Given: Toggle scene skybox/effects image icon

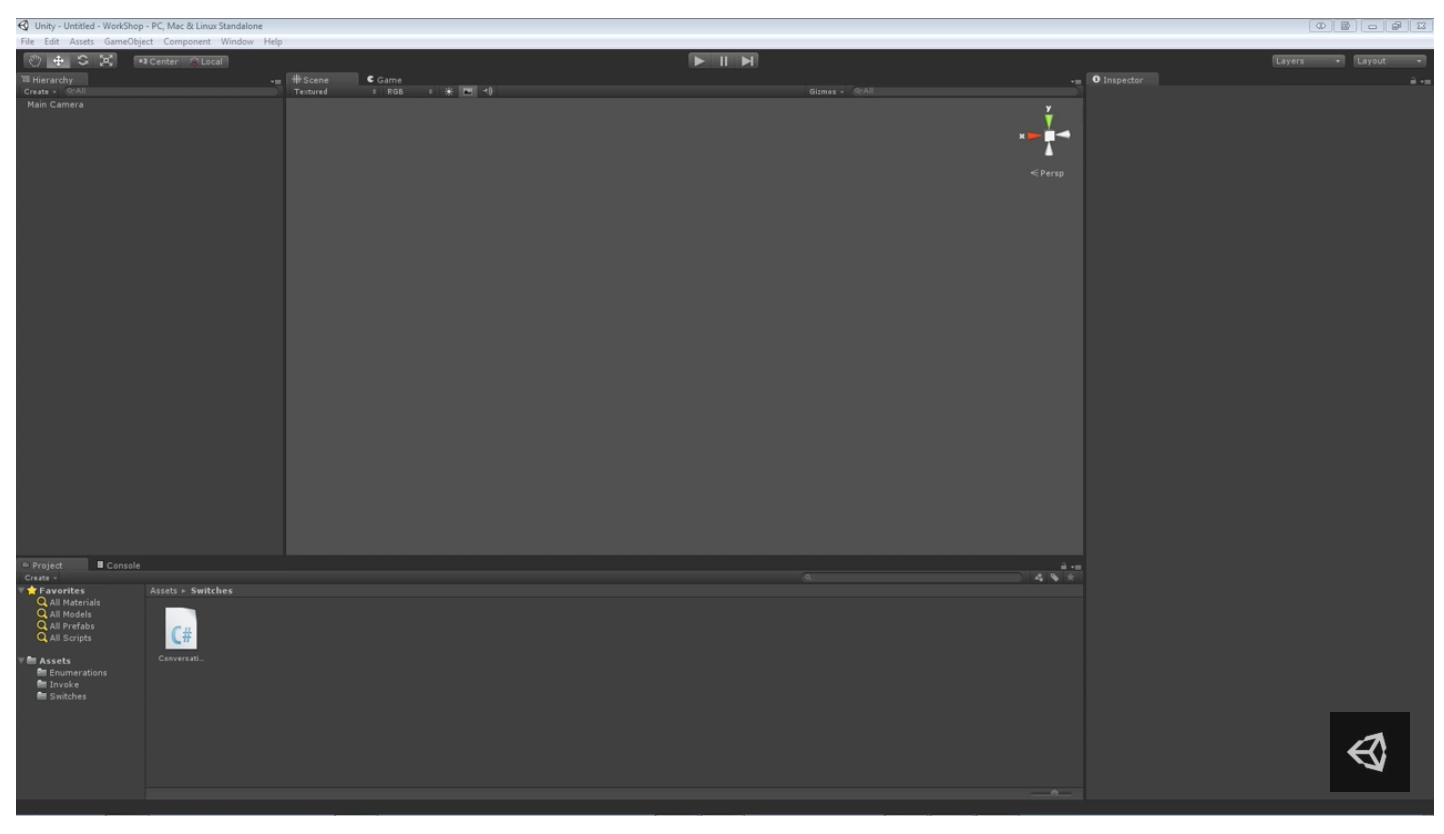Looking at the screenshot, I should [467, 91].
